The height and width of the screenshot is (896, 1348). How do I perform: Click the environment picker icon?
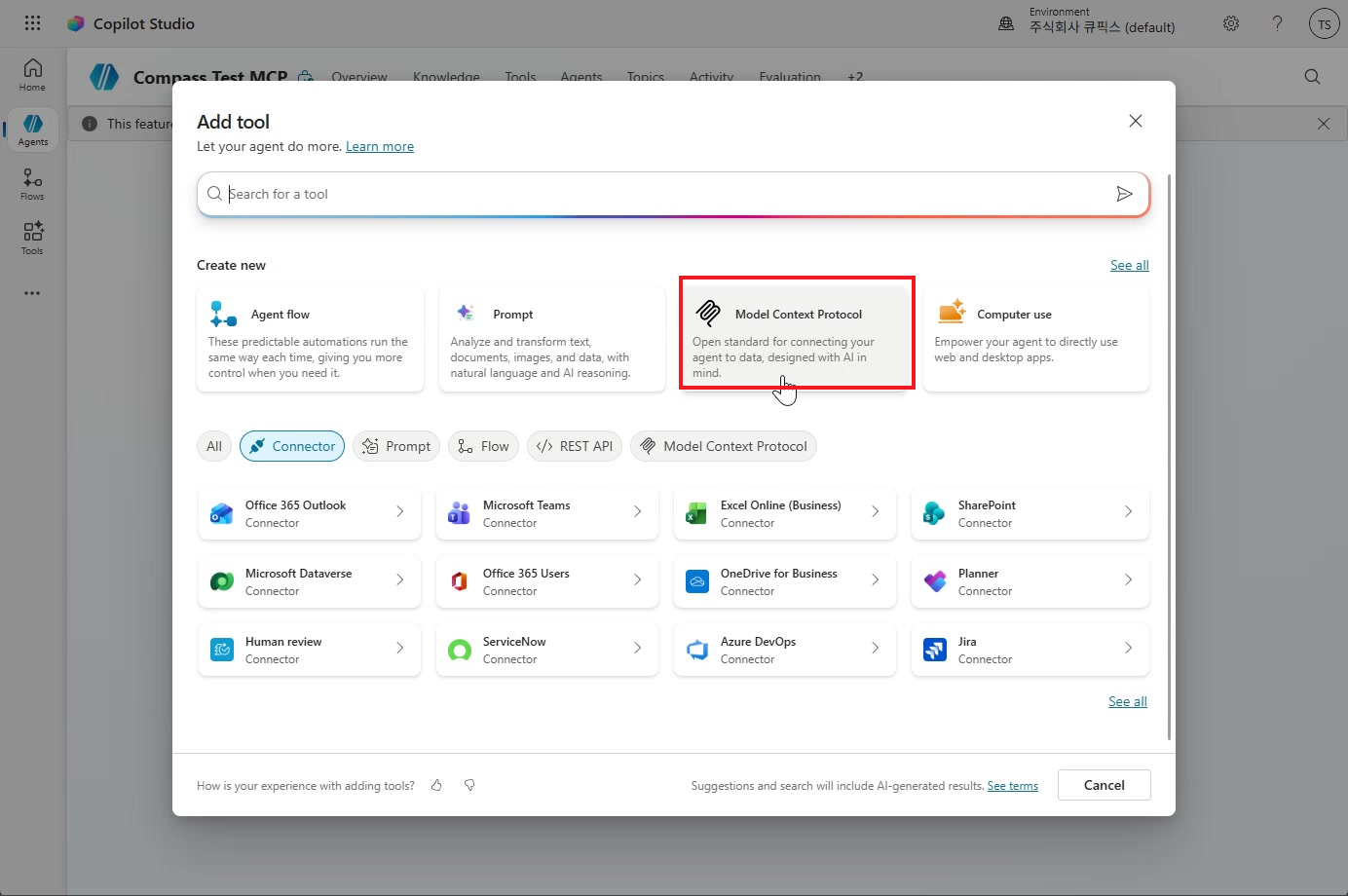click(1006, 23)
